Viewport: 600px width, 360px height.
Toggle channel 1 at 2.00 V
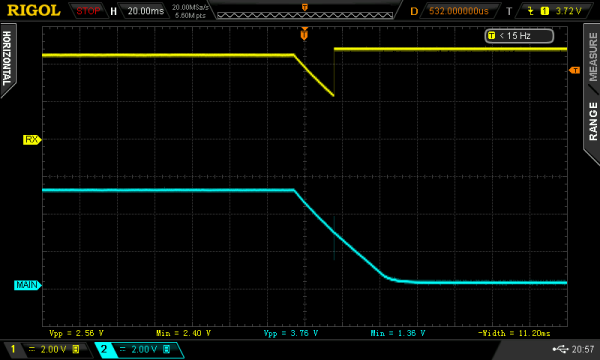pos(49,349)
